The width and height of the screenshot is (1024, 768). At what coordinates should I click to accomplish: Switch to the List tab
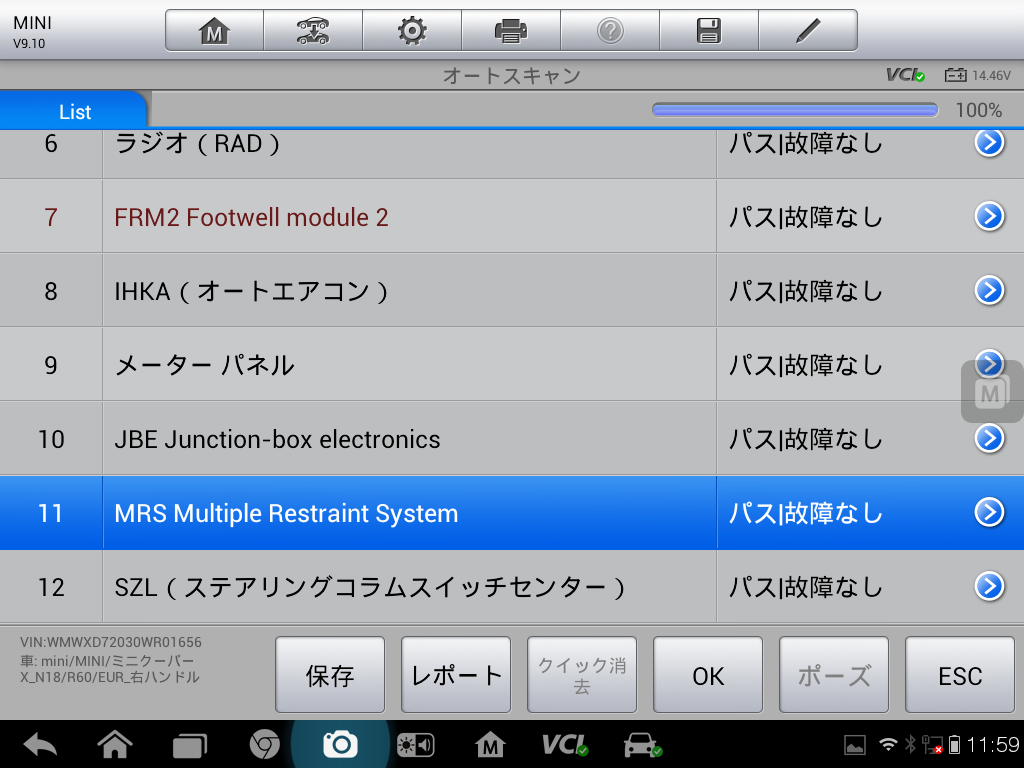(74, 110)
